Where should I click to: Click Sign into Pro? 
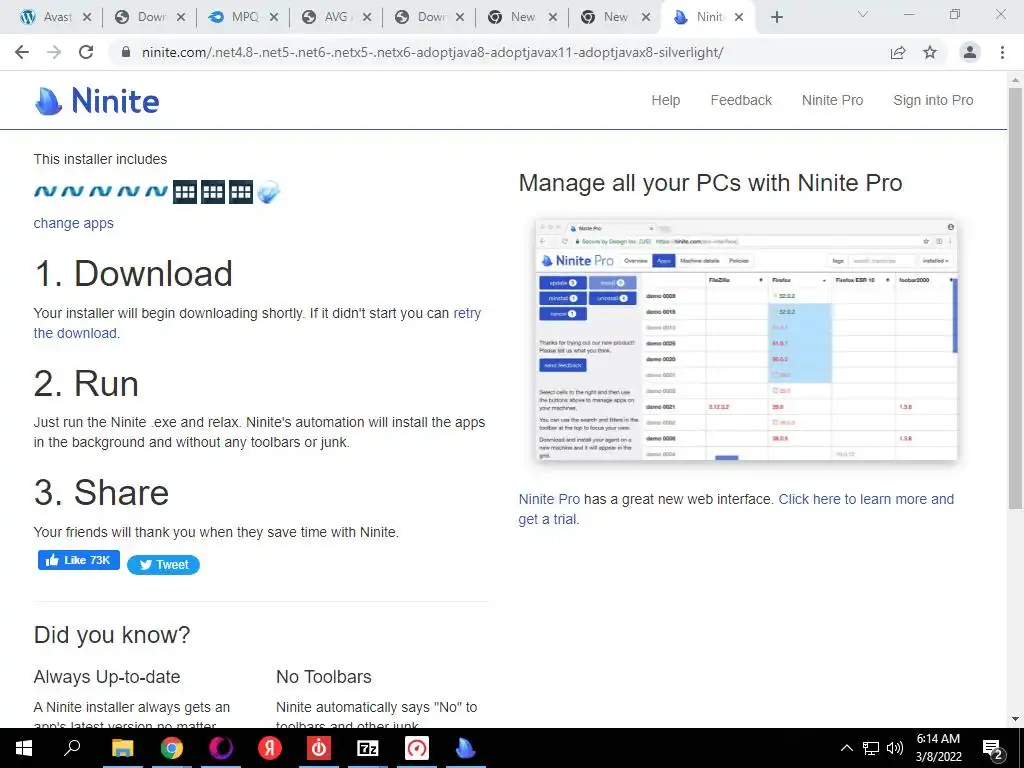[x=933, y=101]
